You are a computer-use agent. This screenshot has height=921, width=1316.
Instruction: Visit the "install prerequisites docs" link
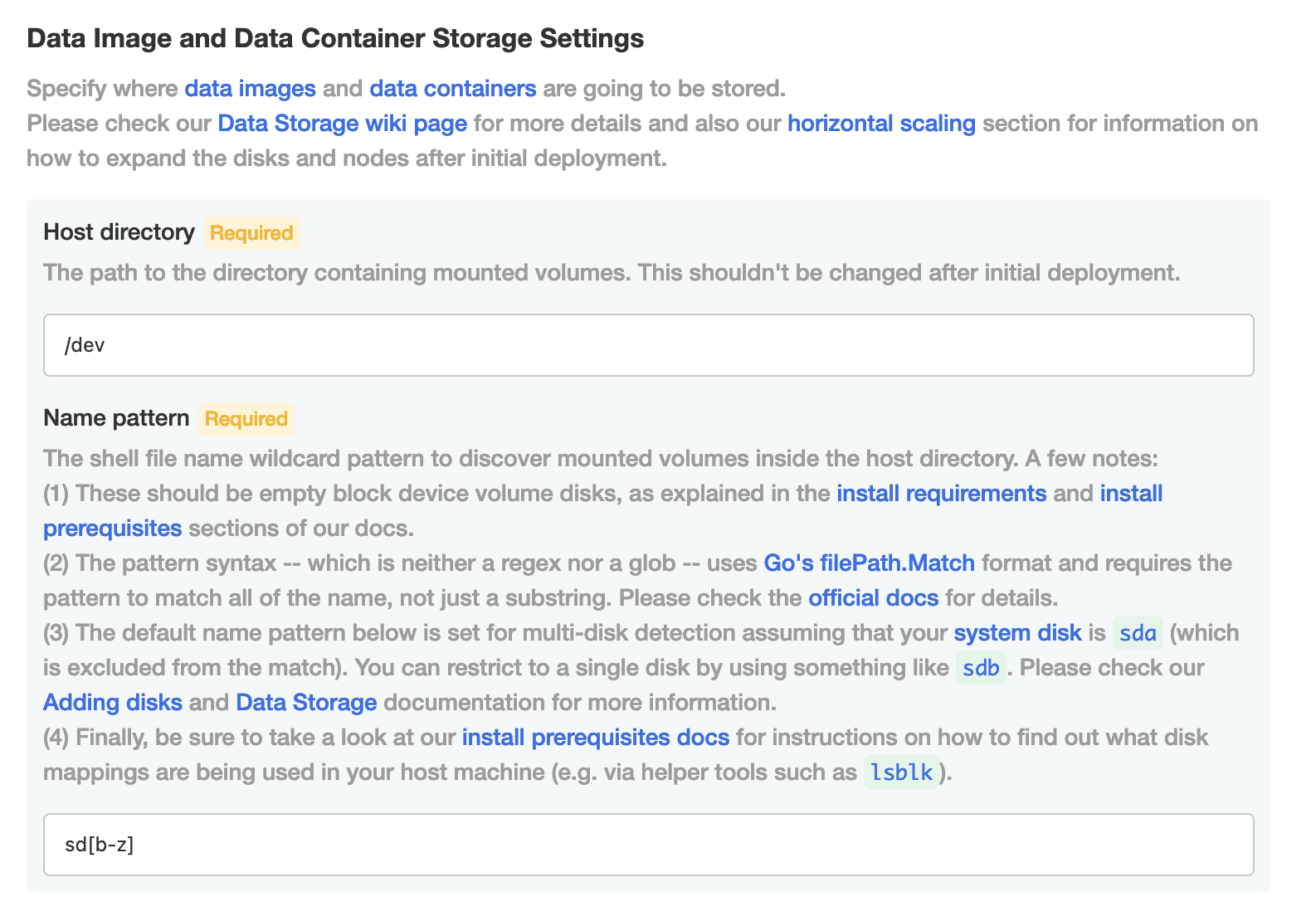click(595, 738)
